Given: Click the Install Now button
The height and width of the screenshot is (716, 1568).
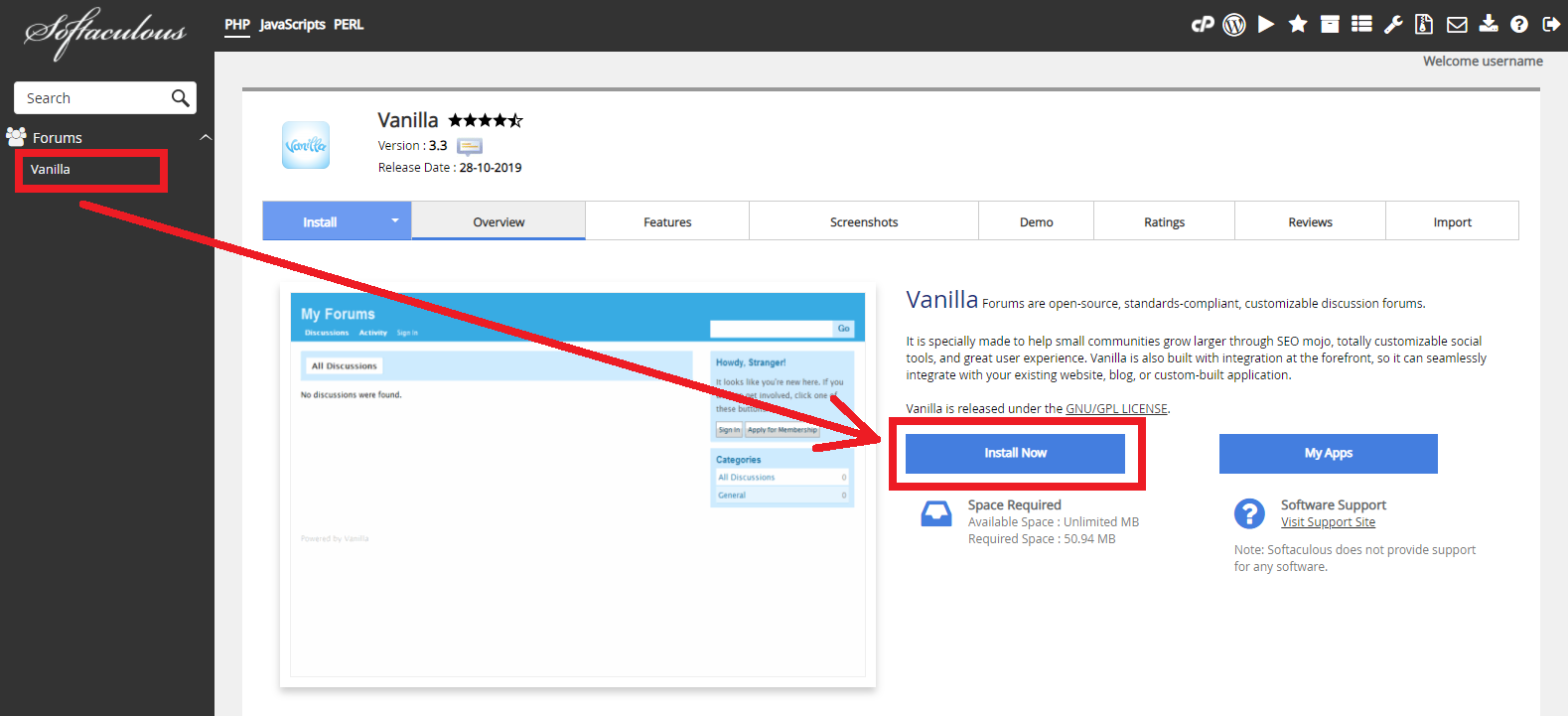Looking at the screenshot, I should click(1015, 453).
